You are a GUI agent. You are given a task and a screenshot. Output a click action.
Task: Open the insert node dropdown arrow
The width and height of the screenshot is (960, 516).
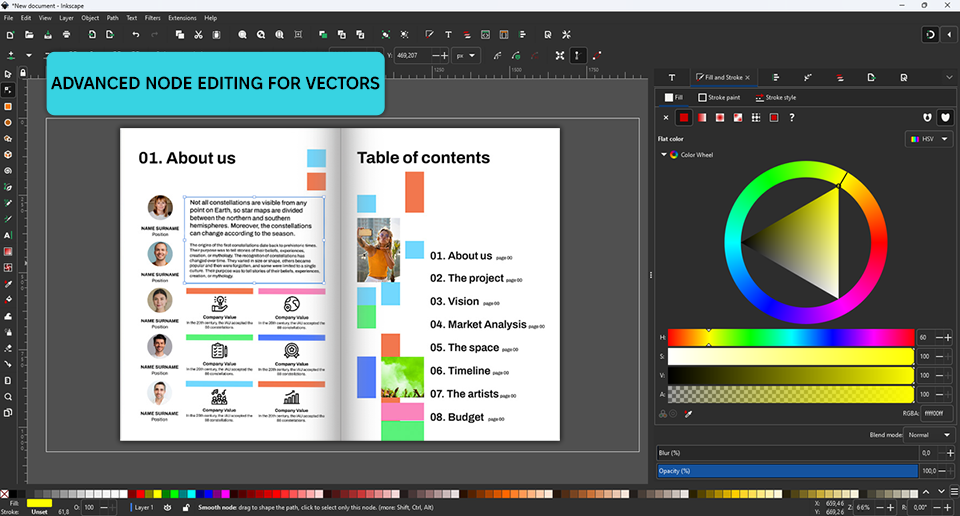[x=29, y=56]
